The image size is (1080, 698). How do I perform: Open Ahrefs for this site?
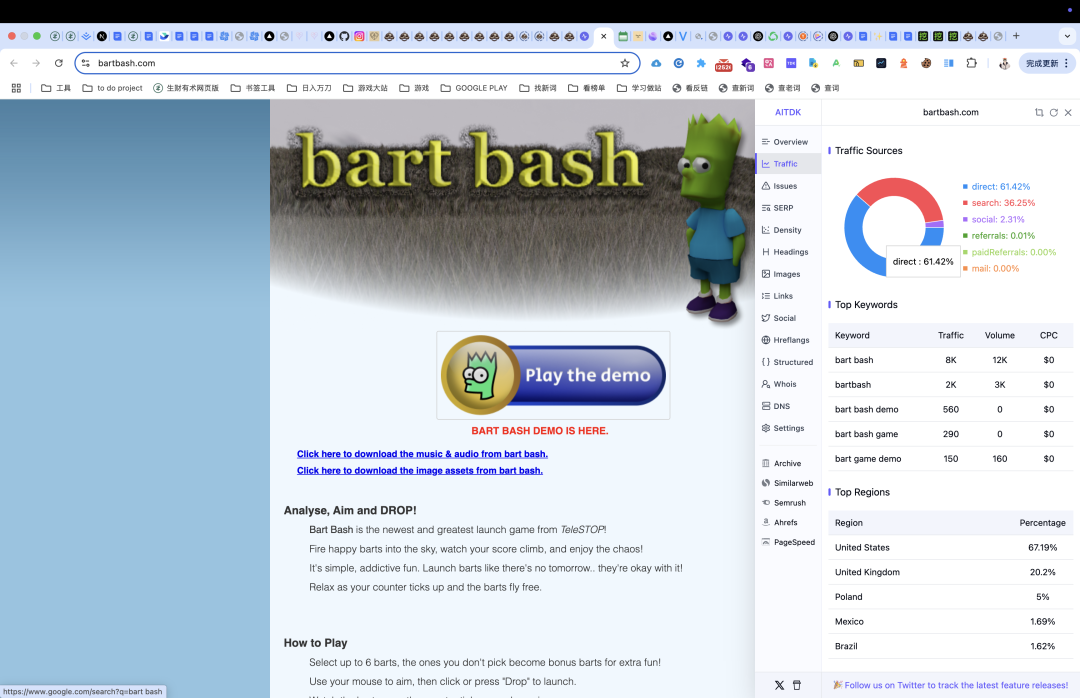(779, 522)
